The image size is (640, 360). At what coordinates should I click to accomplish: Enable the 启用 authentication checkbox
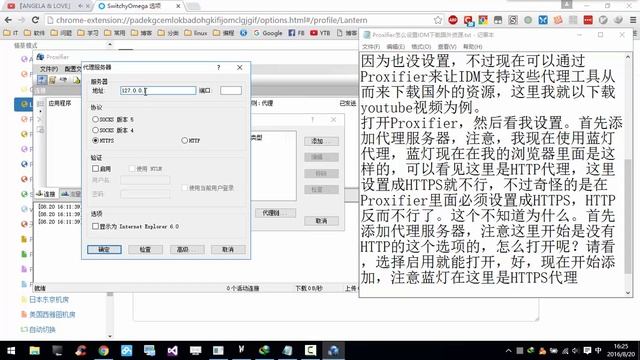(96, 168)
